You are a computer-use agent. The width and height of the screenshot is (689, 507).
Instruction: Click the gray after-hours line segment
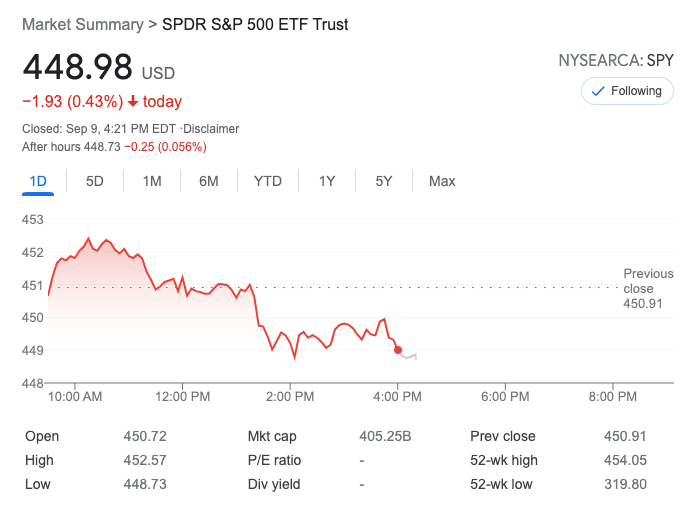click(409, 356)
